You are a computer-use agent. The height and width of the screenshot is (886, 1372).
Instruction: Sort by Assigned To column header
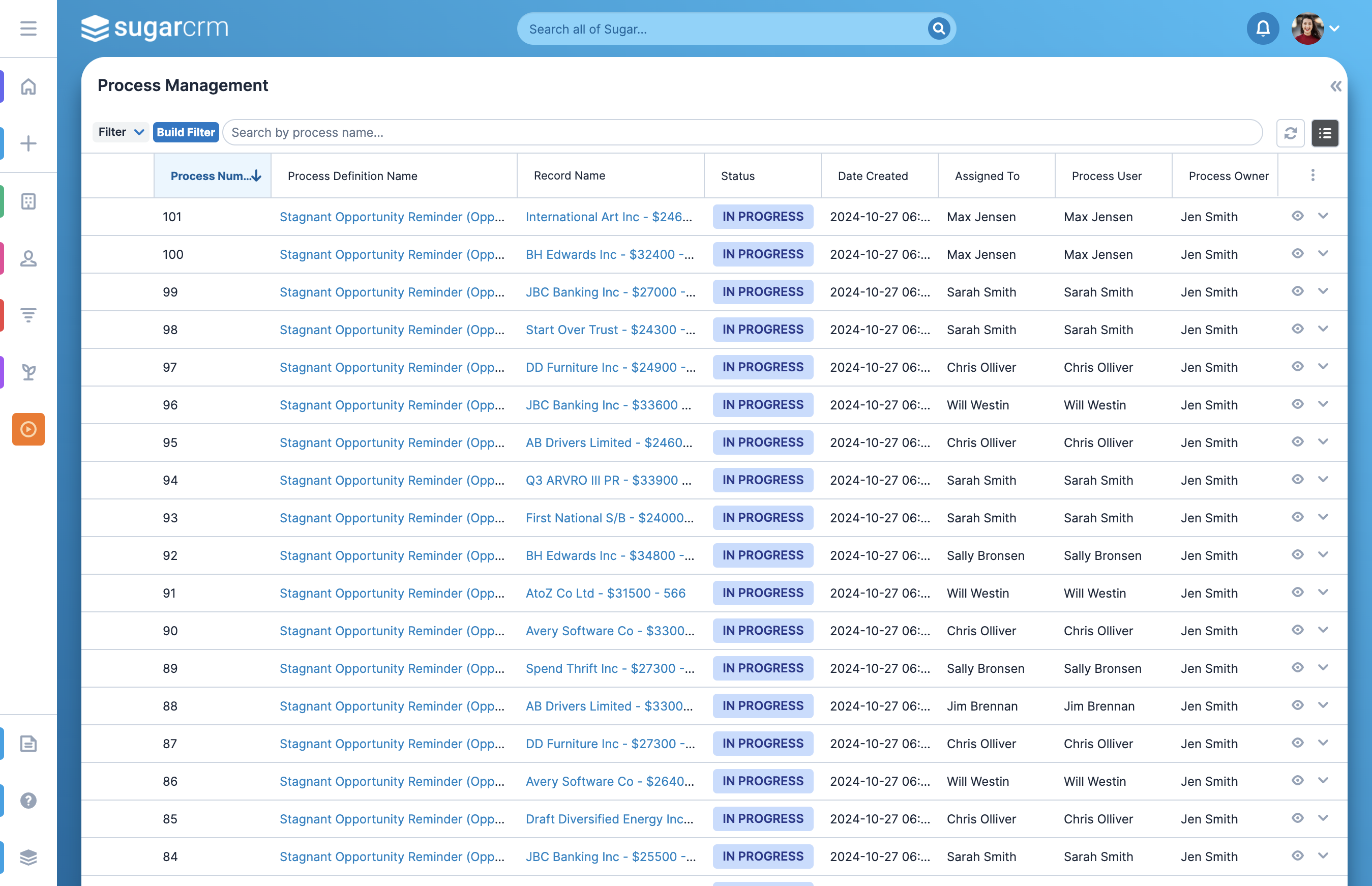(996, 176)
